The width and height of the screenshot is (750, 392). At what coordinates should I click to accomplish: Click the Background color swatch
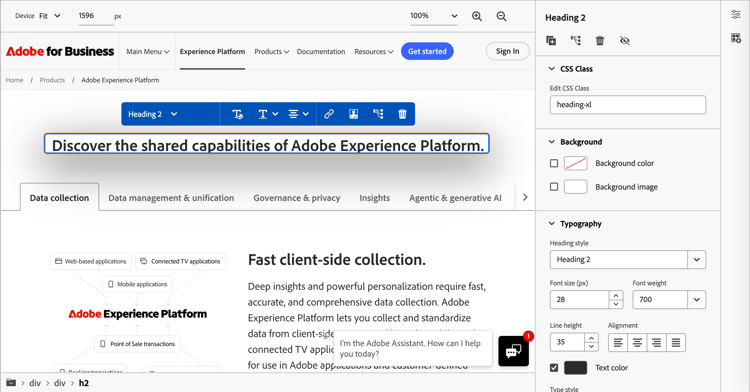click(576, 163)
